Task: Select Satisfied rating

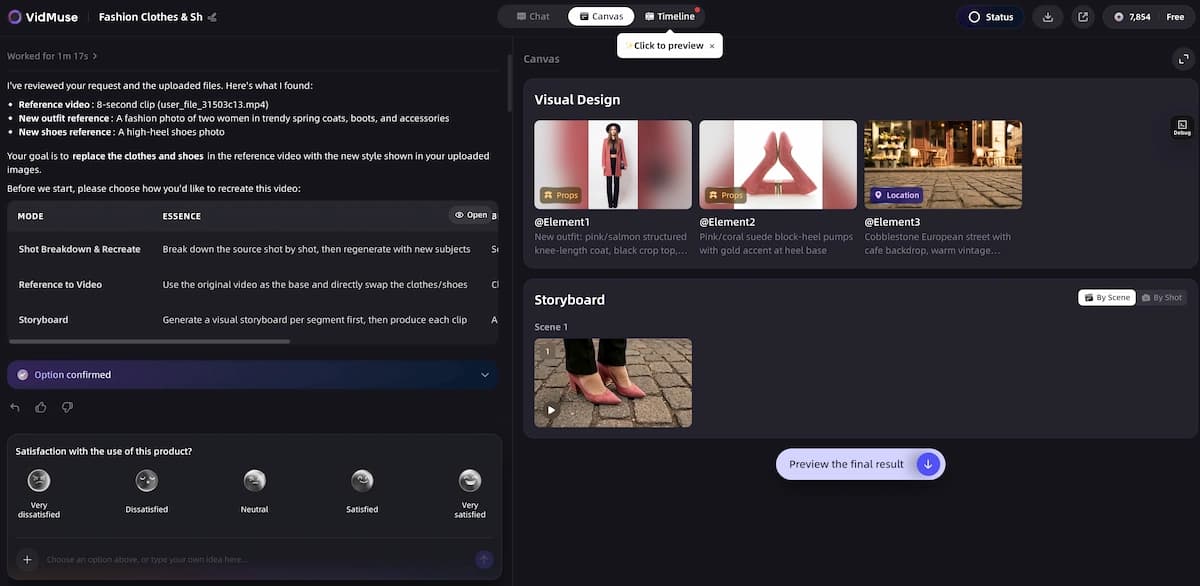Action: (362, 493)
